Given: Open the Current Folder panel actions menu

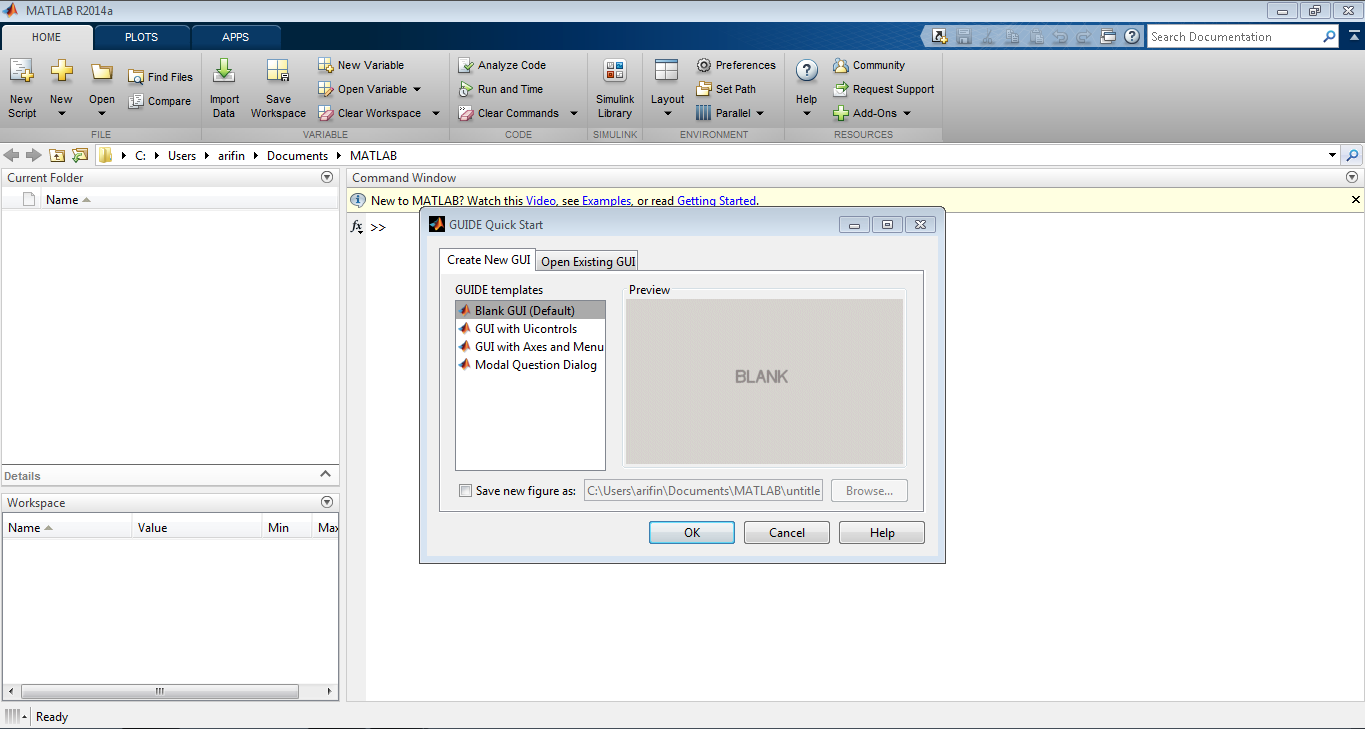Looking at the screenshot, I should point(327,177).
